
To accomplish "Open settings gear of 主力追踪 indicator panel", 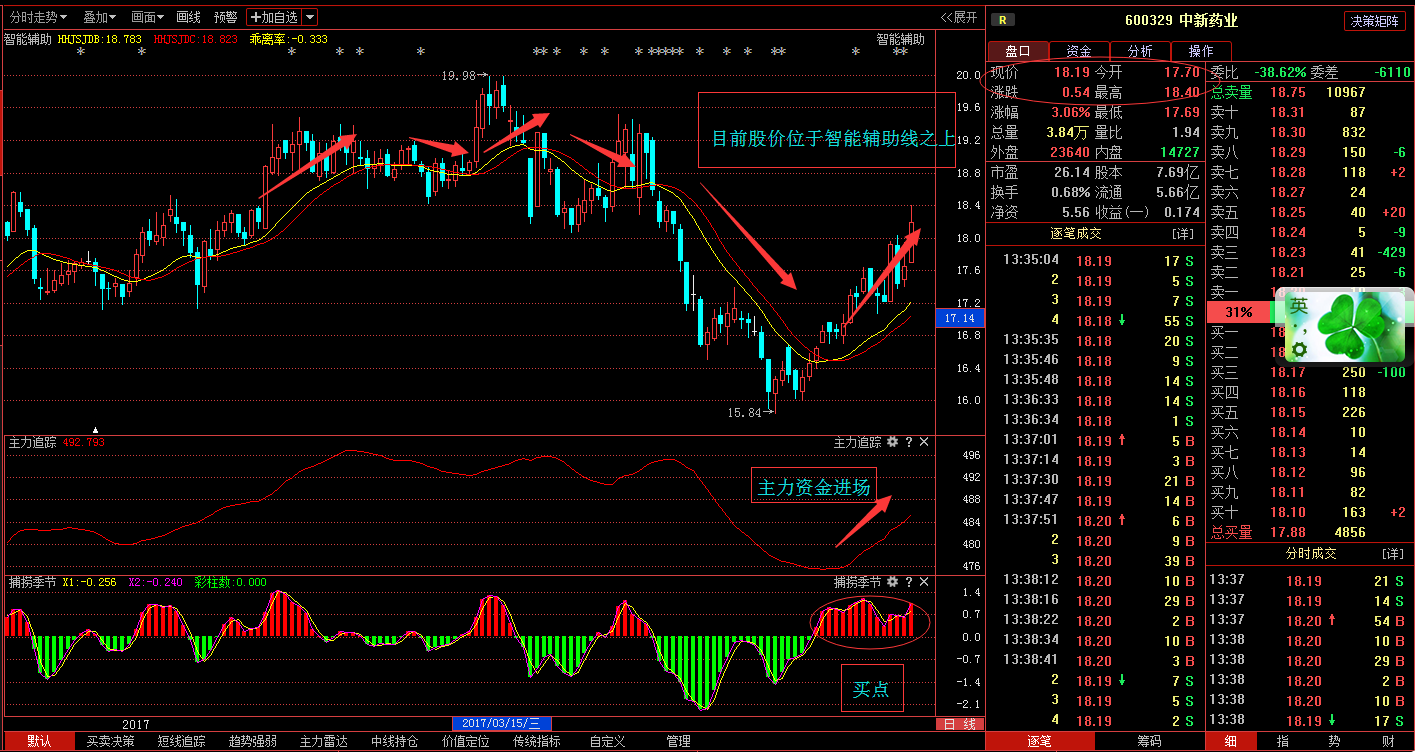I will [892, 442].
